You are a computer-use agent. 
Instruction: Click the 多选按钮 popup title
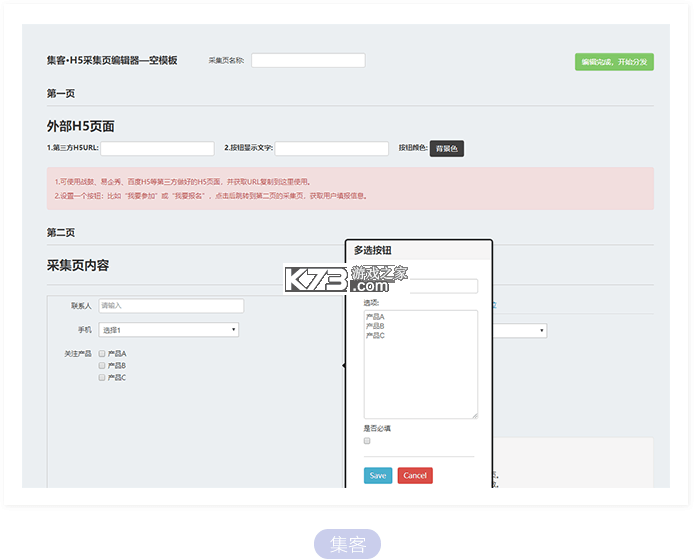pos(373,251)
